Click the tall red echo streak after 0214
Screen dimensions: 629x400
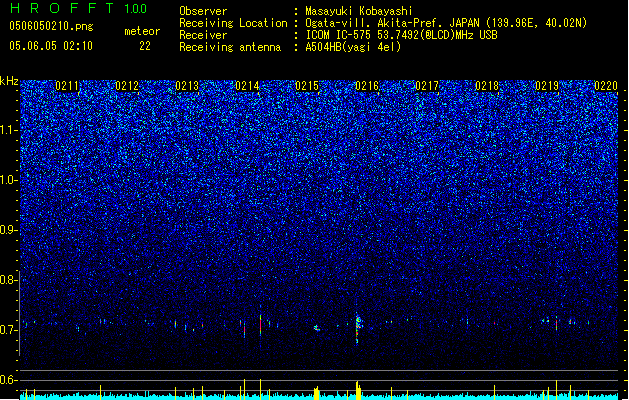coord(260,323)
